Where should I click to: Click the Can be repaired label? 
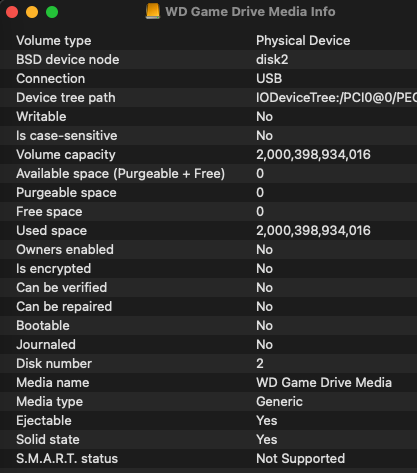click(x=64, y=307)
